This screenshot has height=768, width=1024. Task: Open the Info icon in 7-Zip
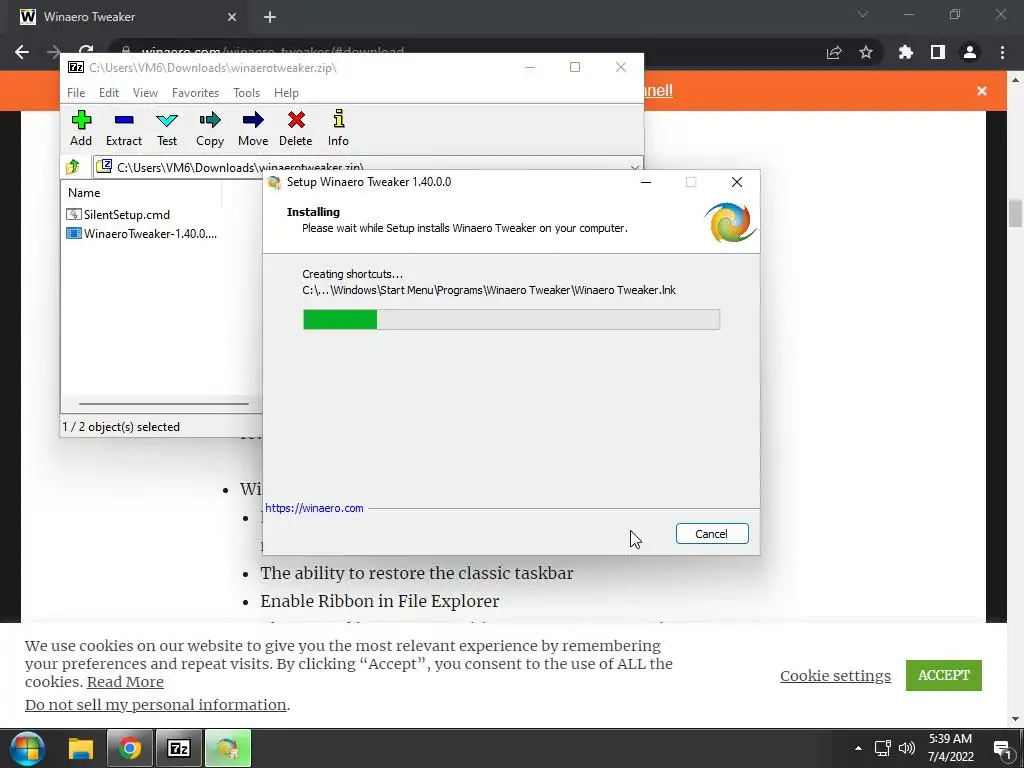pyautogui.click(x=338, y=119)
